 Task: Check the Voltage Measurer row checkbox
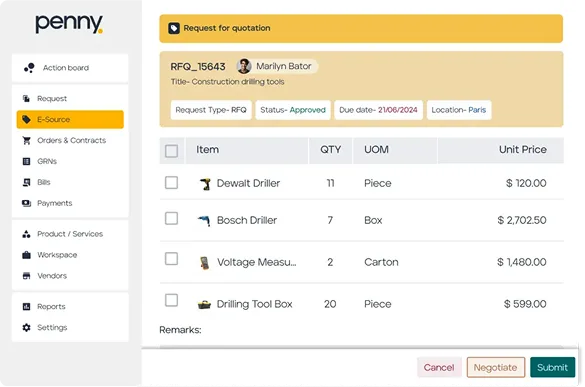click(x=171, y=258)
